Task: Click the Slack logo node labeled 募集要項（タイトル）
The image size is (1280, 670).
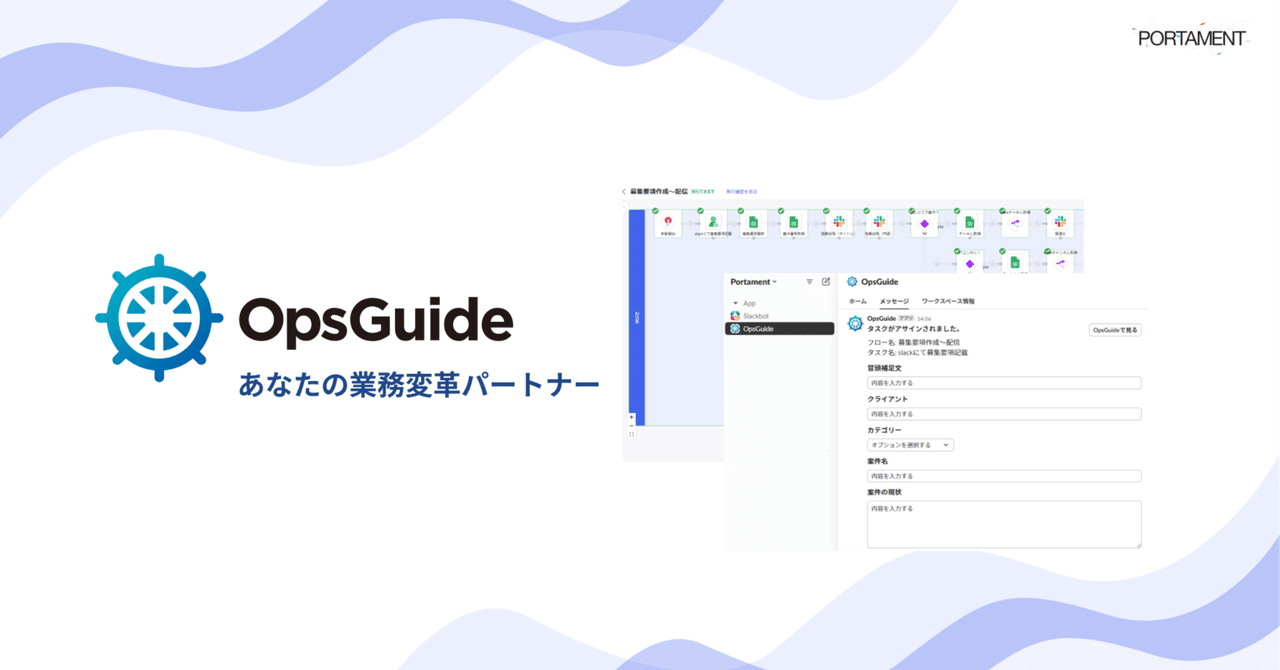Action: pyautogui.click(x=840, y=222)
